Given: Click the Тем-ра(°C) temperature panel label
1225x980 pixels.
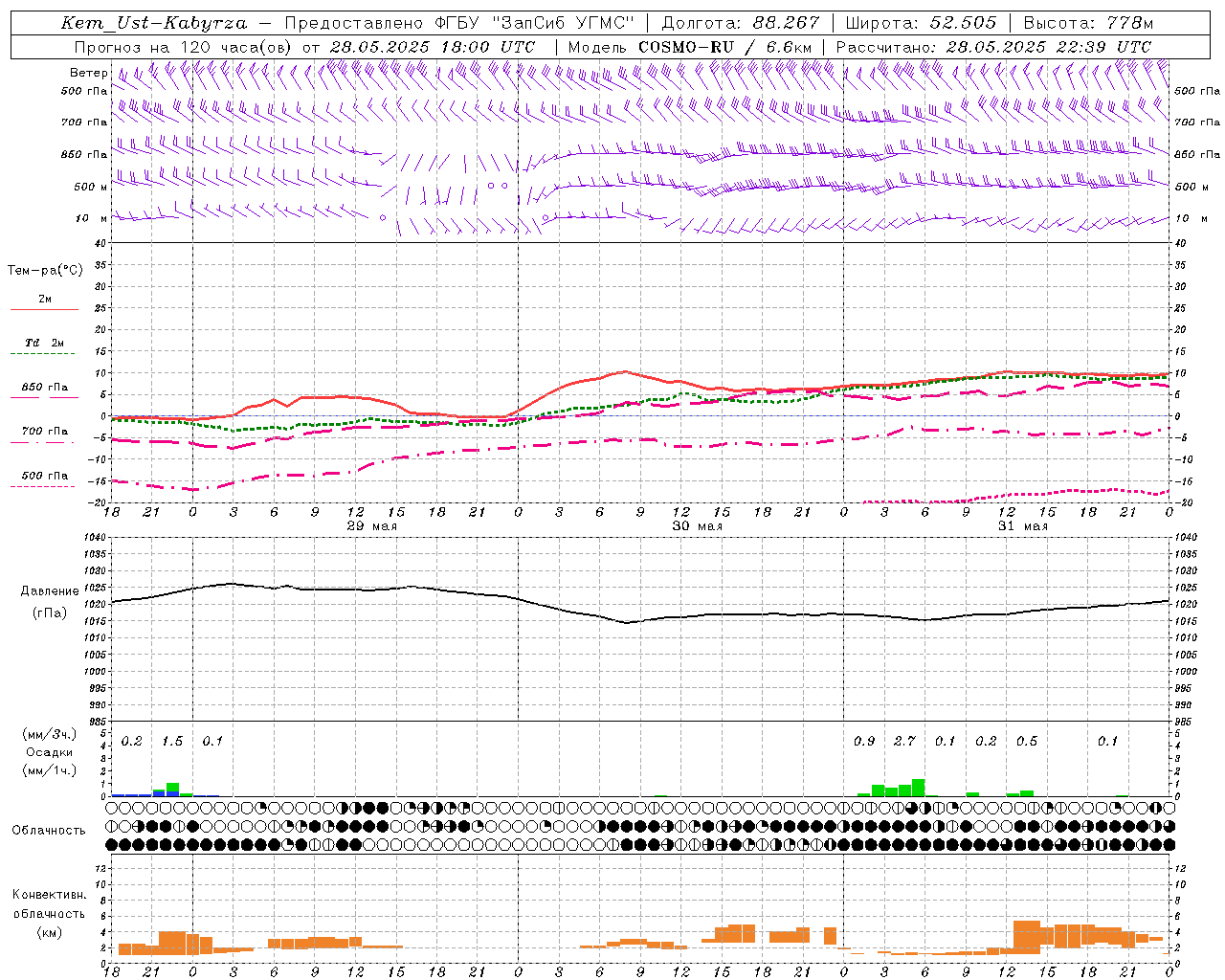Looking at the screenshot, I should point(45,271).
